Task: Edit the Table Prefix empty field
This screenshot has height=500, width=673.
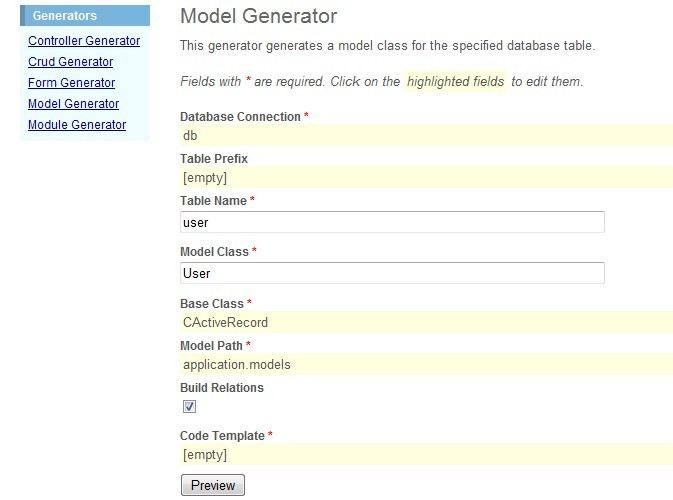Action: click(426, 178)
